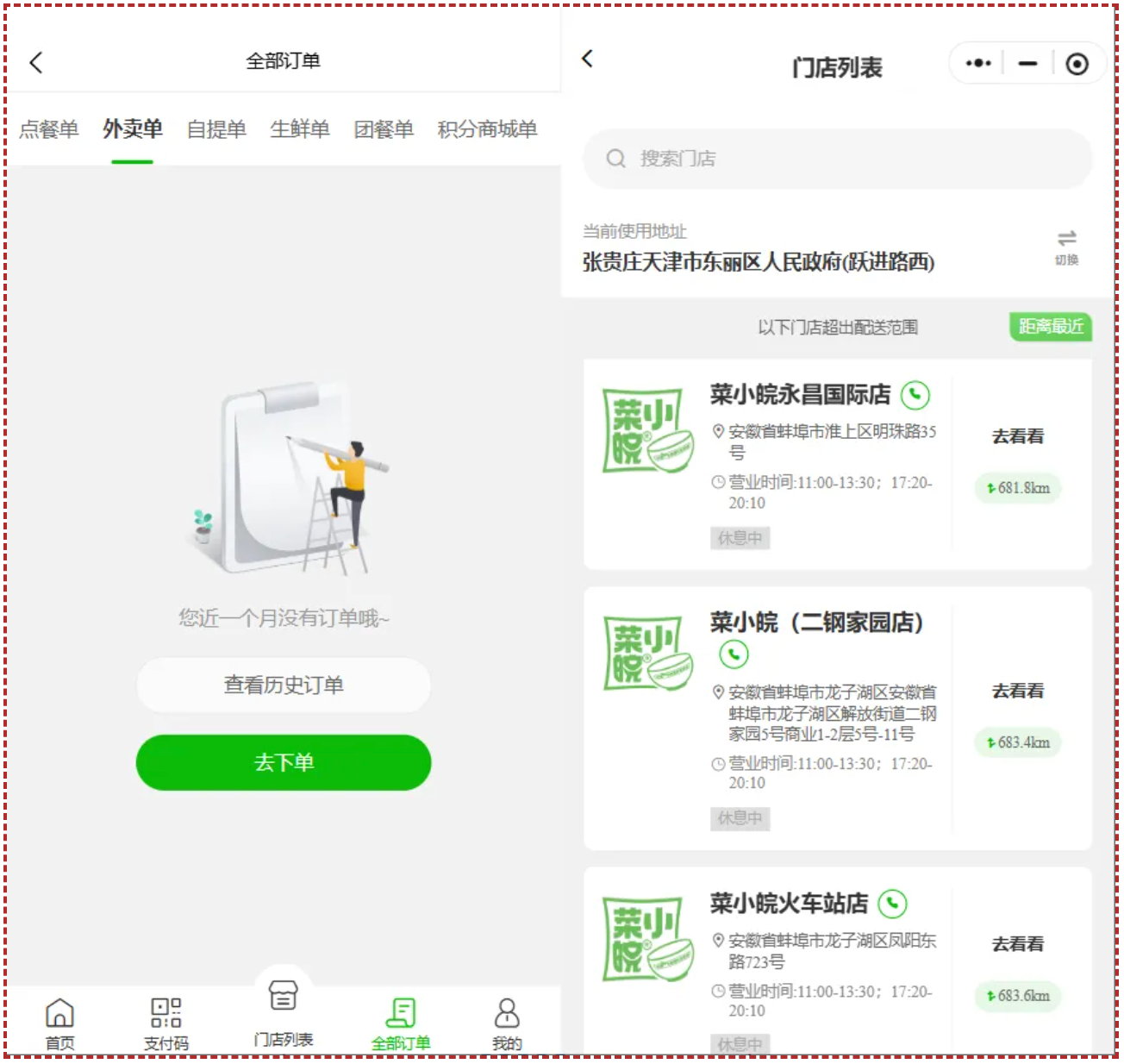Open the 我的 profile icon
Image resolution: width=1124 pixels, height=1064 pixels.
pos(507,1013)
